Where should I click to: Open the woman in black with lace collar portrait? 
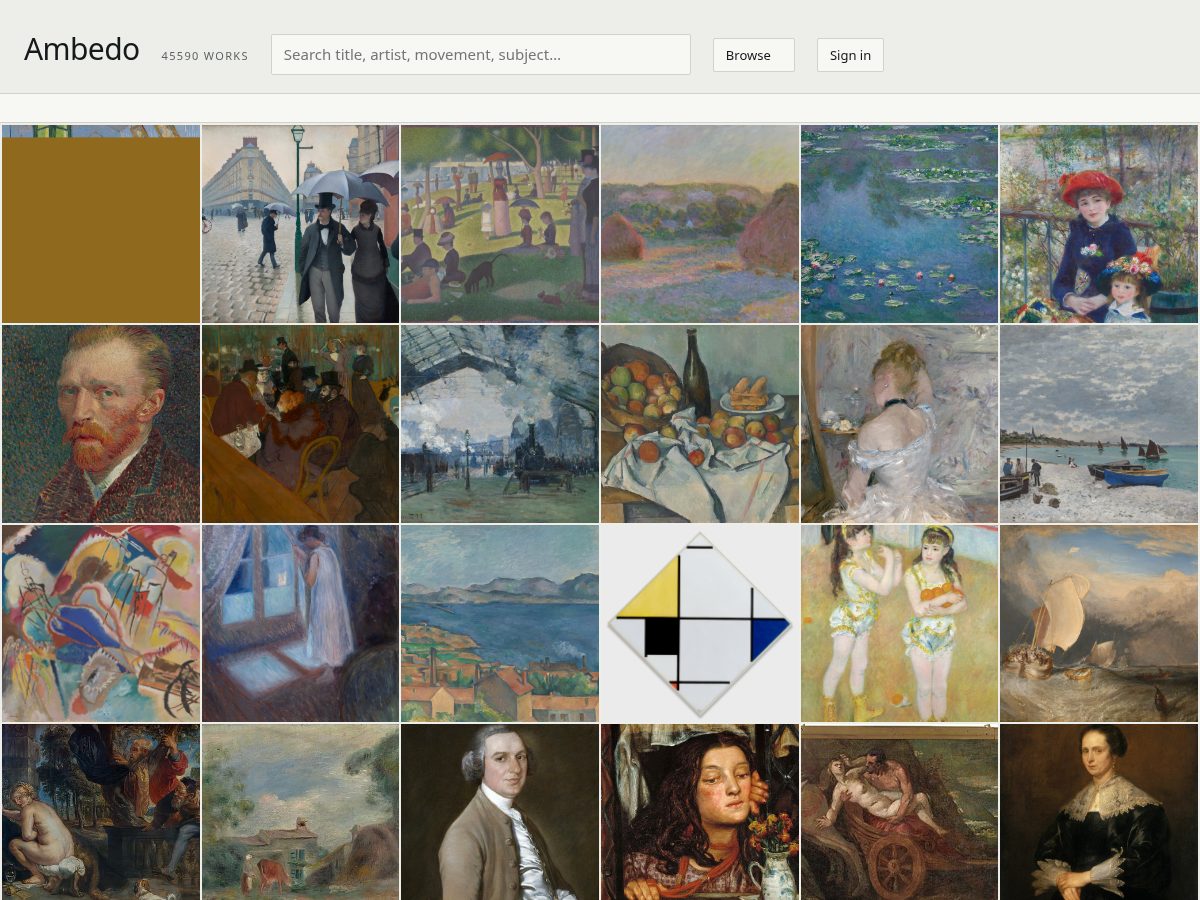click(x=1099, y=812)
